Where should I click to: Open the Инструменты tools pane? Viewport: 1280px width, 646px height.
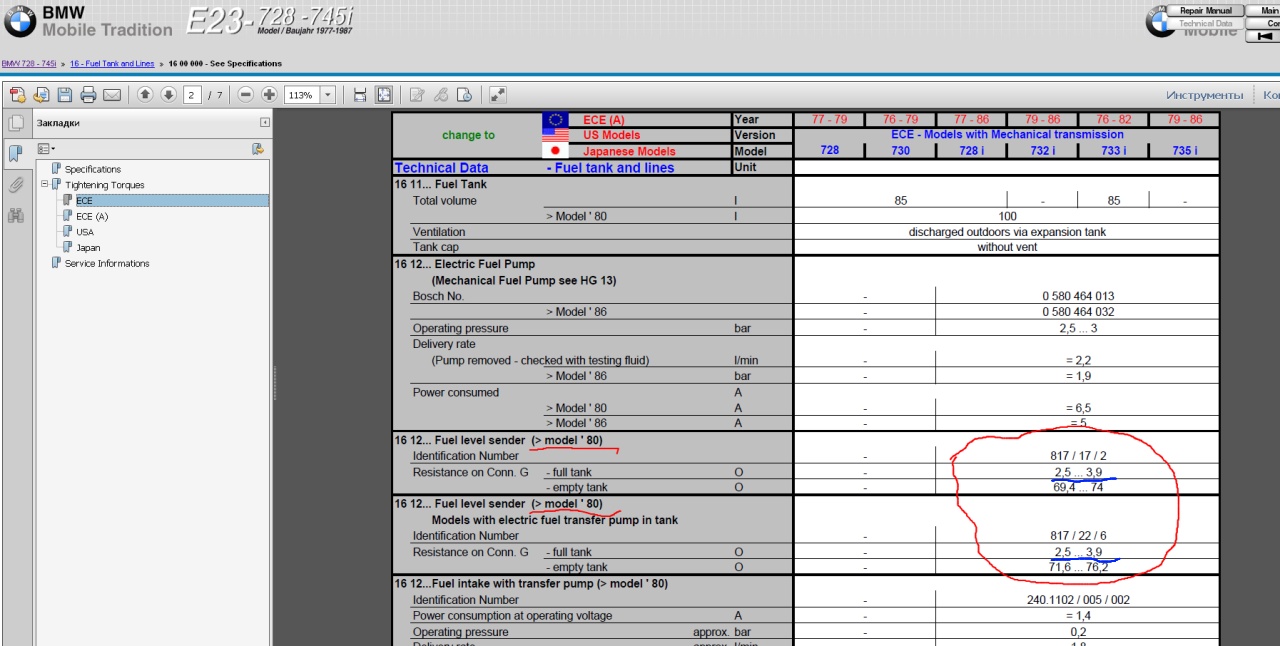[x=1204, y=95]
